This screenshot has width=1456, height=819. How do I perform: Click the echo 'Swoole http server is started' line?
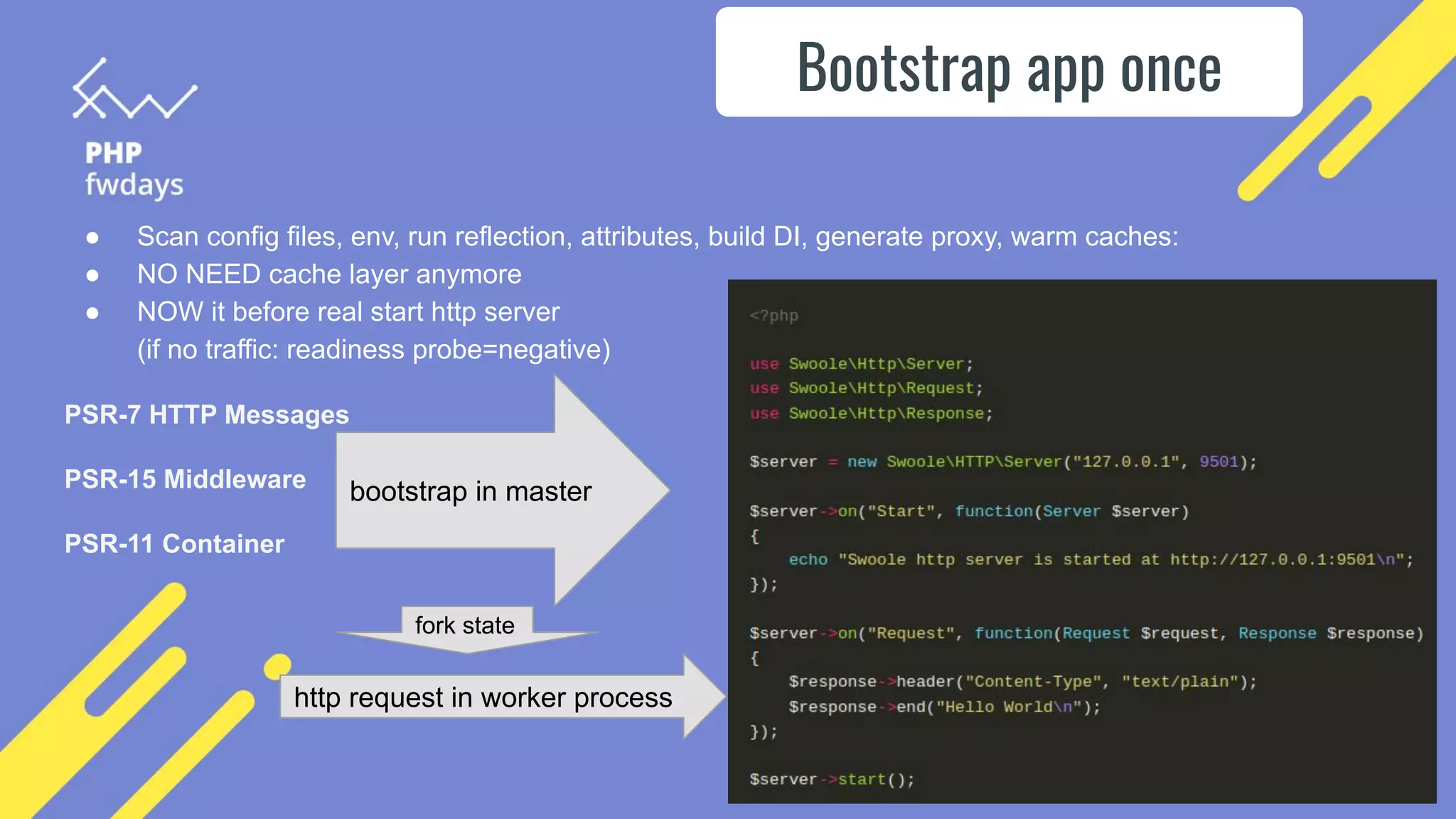pyautogui.click(x=1101, y=560)
